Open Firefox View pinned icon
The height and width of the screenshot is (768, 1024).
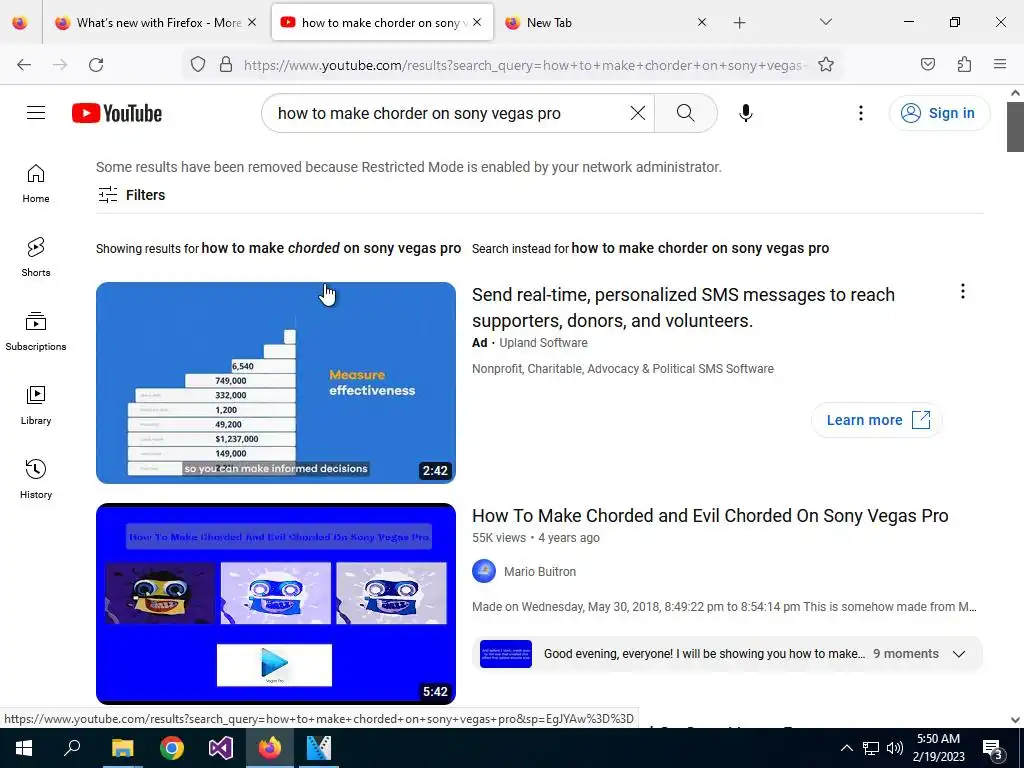coord(20,23)
